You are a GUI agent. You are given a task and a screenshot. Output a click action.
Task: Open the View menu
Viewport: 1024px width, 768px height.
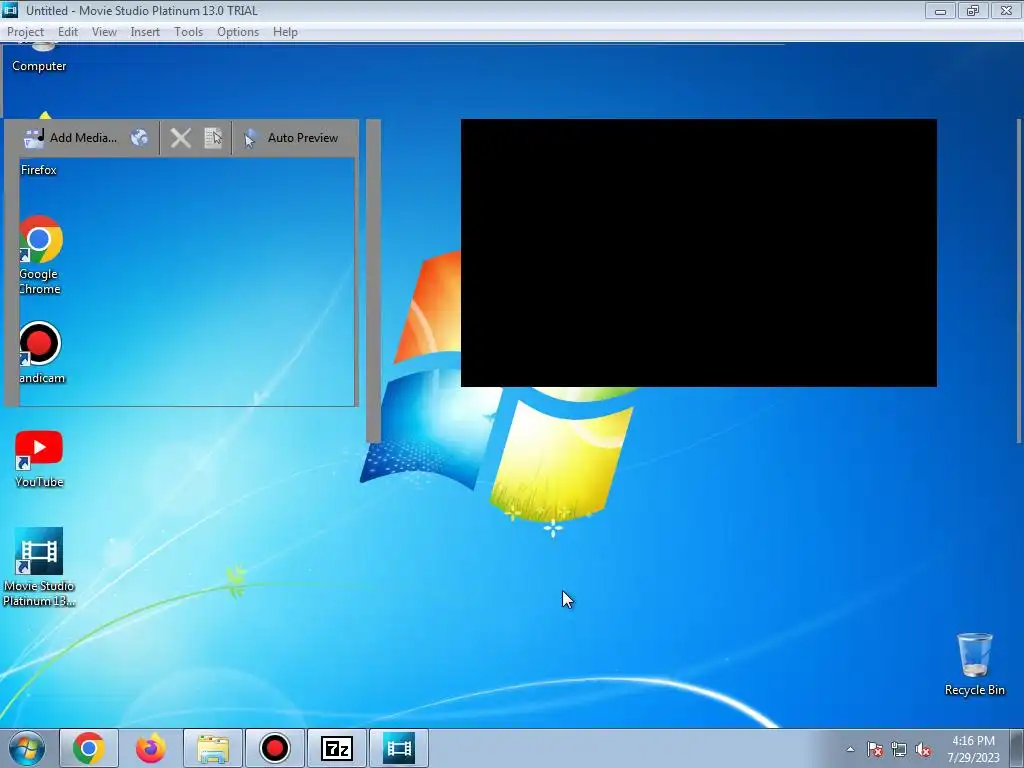point(104,32)
